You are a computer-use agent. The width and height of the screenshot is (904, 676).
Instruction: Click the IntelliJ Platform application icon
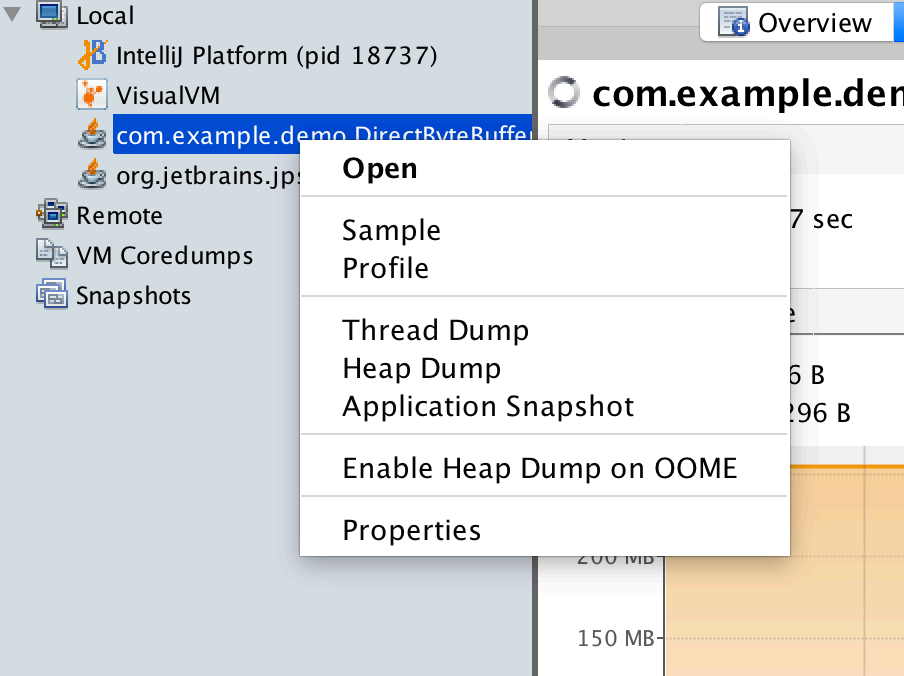point(92,55)
